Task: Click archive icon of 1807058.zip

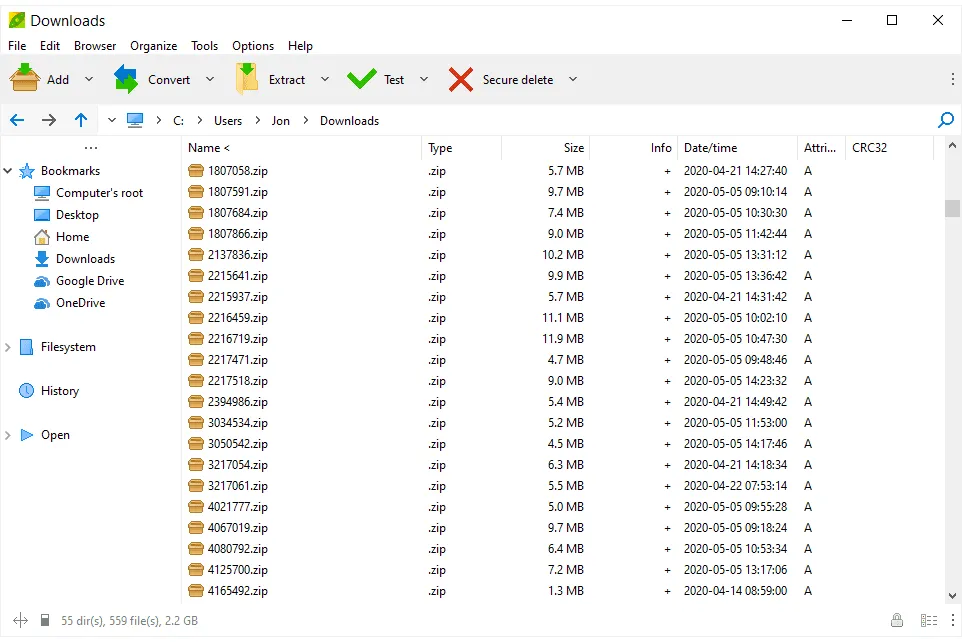Action: click(196, 171)
